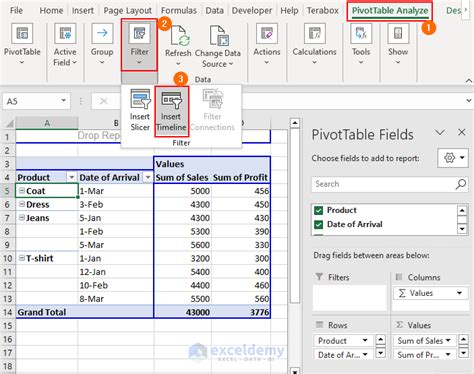Select the 3776 profit total cell

(x=241, y=312)
